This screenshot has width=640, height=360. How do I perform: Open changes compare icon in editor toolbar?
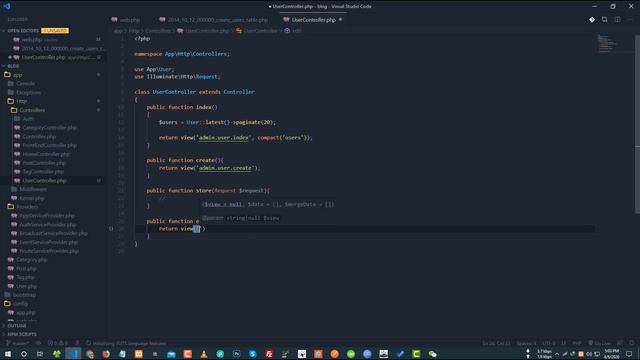(604, 20)
